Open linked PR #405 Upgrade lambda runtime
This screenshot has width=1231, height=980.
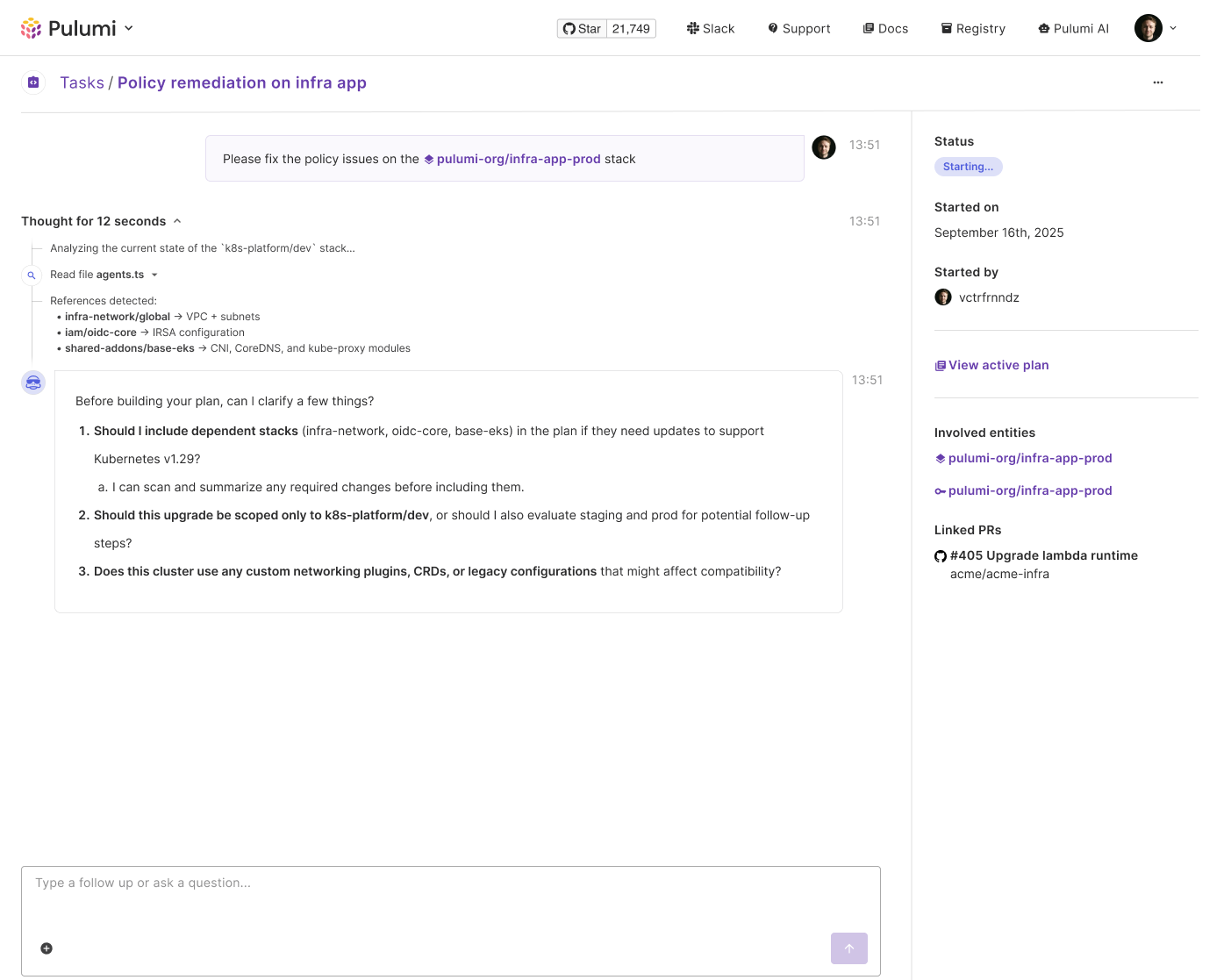[1043, 555]
